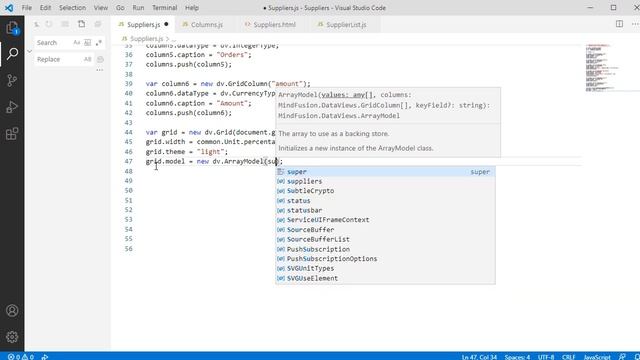Click line number 44 in gutter
The width and height of the screenshot is (640, 360).
click(129, 132)
